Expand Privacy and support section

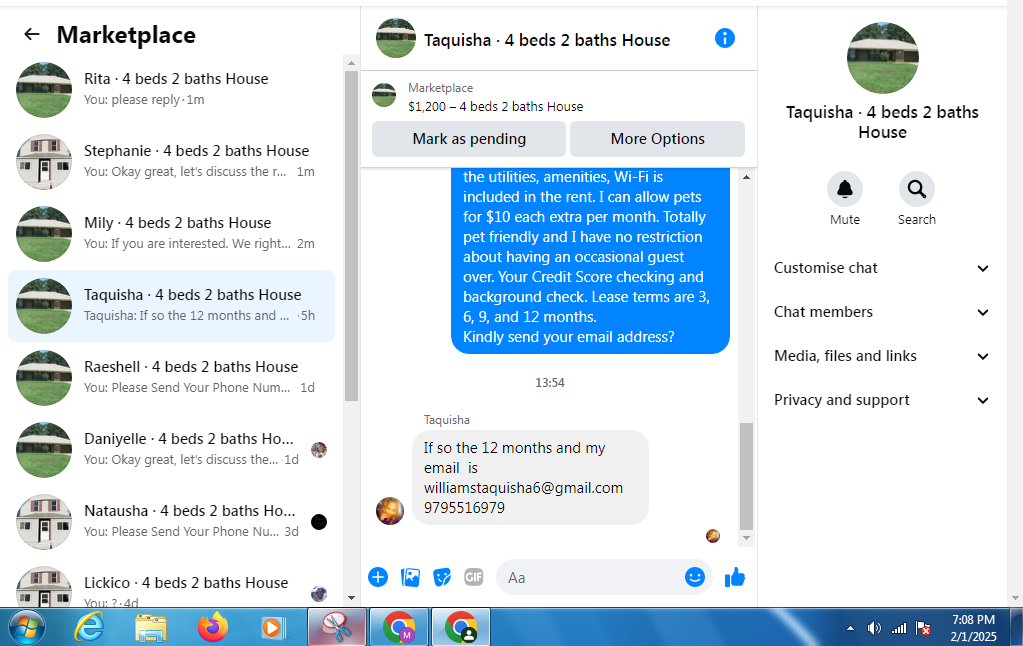point(881,400)
